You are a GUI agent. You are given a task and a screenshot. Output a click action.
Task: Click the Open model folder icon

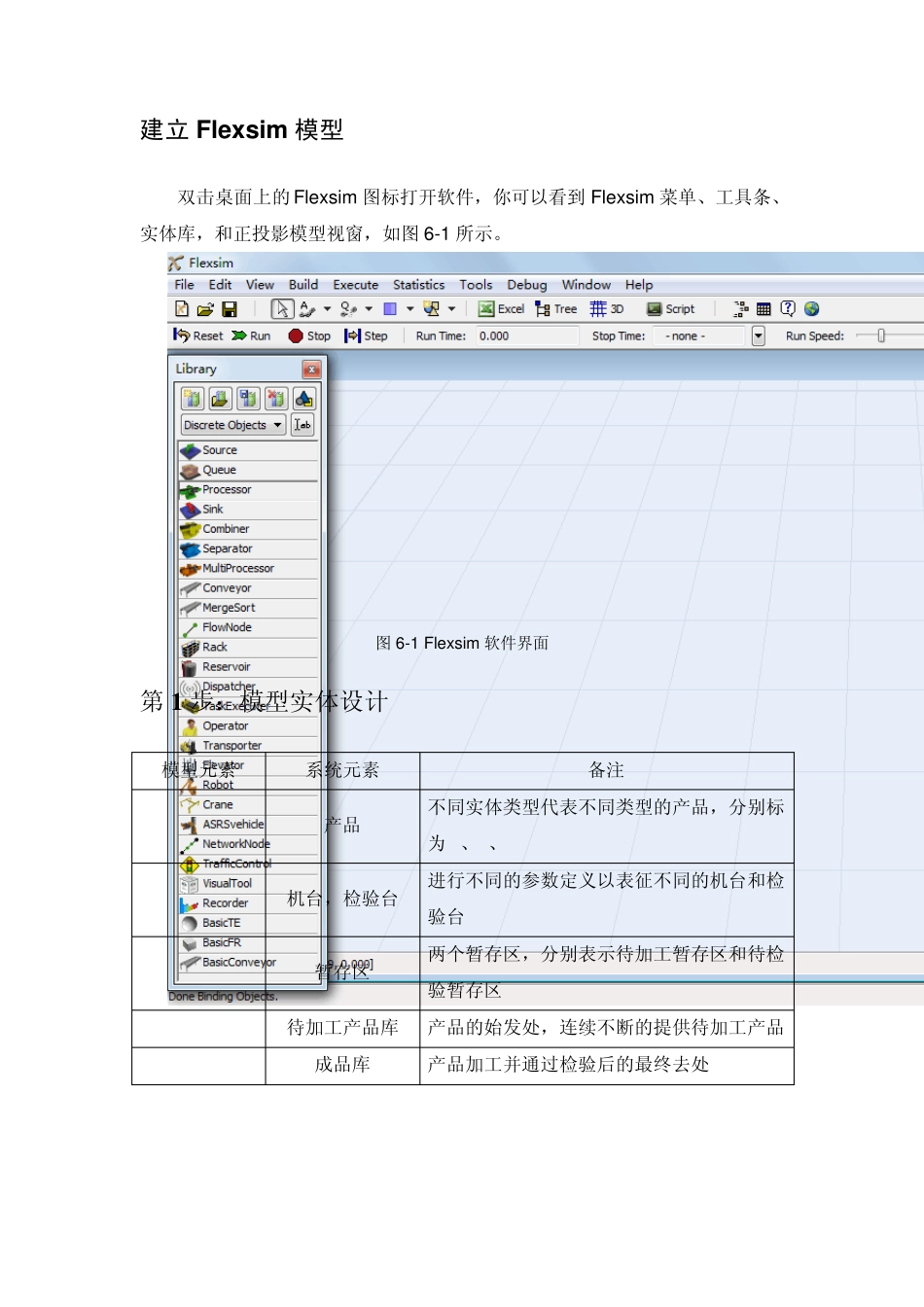pyautogui.click(x=205, y=309)
